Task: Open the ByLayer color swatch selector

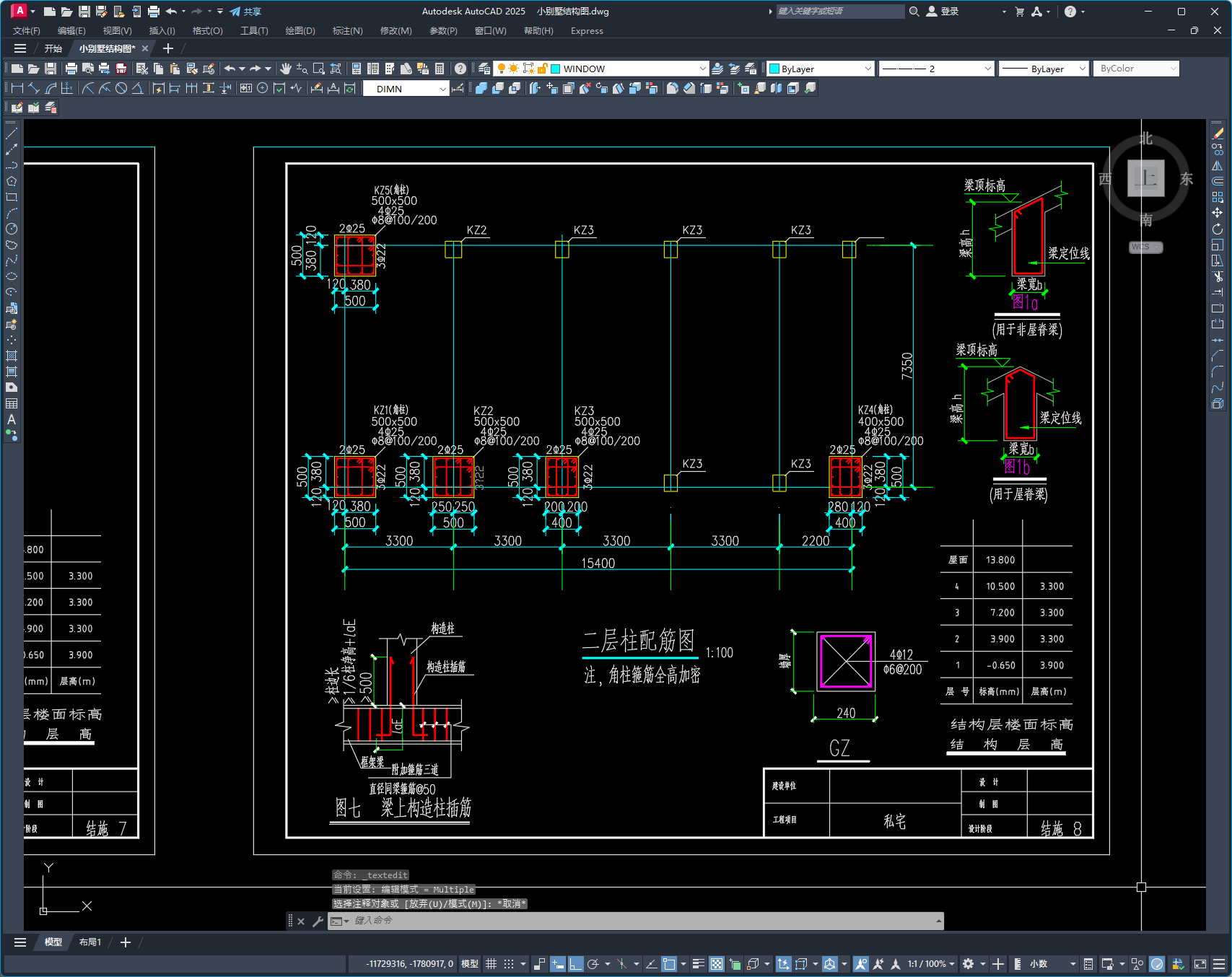Action: (x=821, y=69)
